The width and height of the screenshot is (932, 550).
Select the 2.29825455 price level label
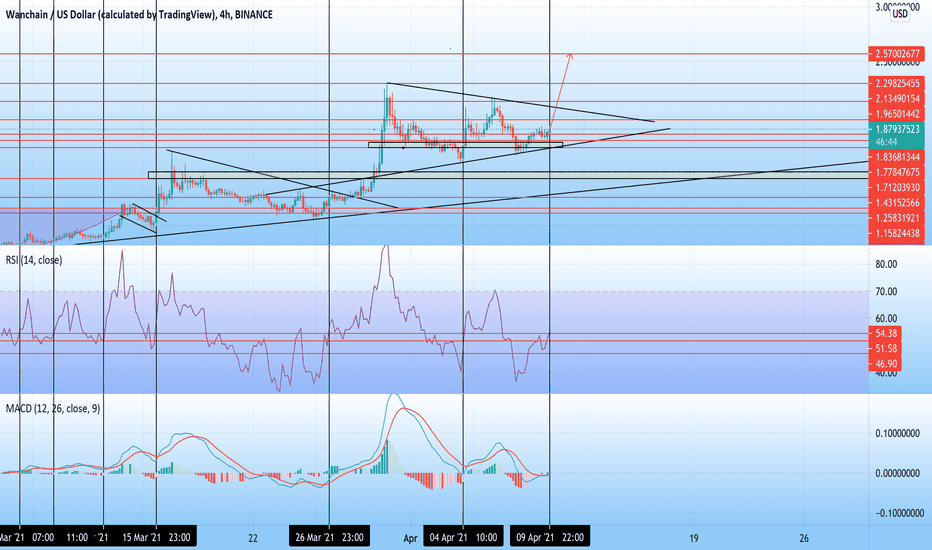click(x=896, y=83)
